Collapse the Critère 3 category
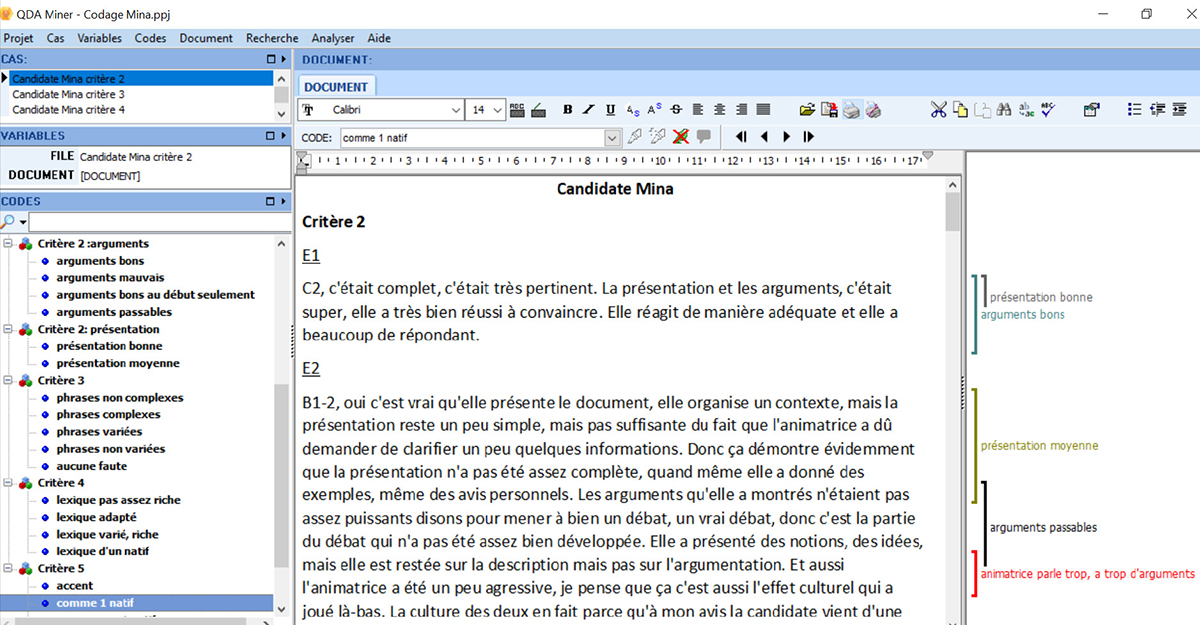This screenshot has width=1200, height=625. (x=8, y=381)
